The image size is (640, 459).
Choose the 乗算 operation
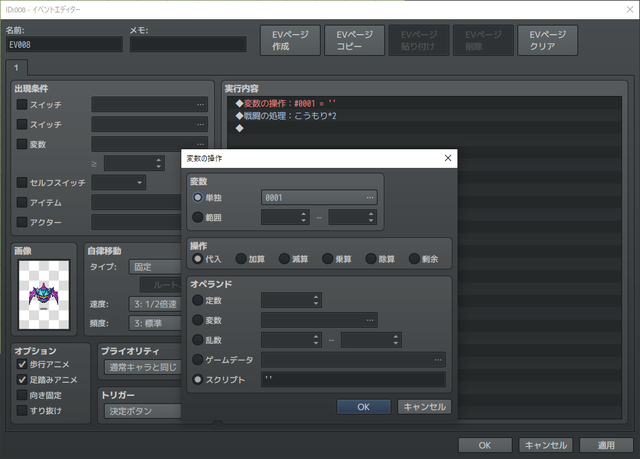tap(327, 259)
